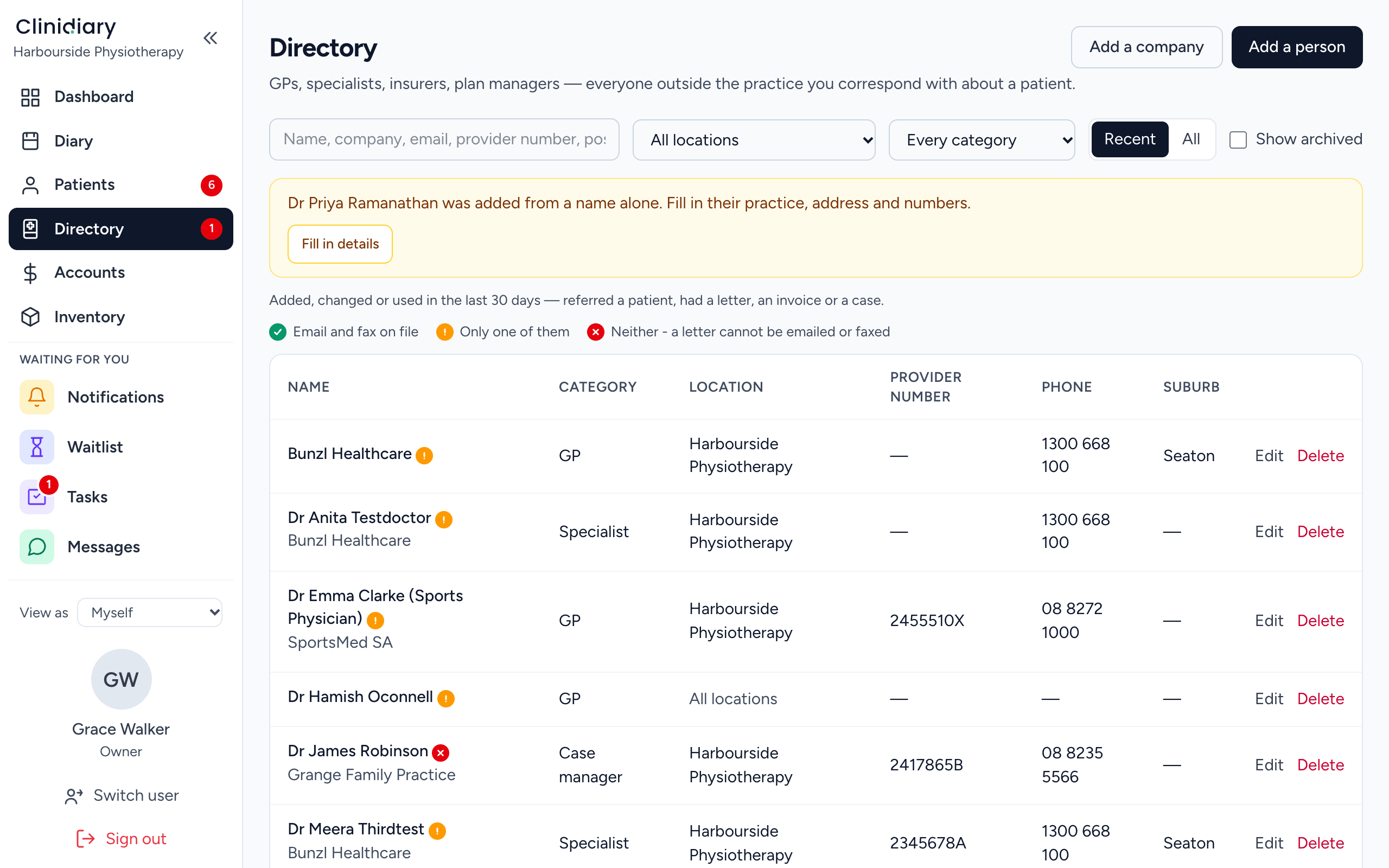Edit the Bunzl Healthcare row

pos(1269,456)
